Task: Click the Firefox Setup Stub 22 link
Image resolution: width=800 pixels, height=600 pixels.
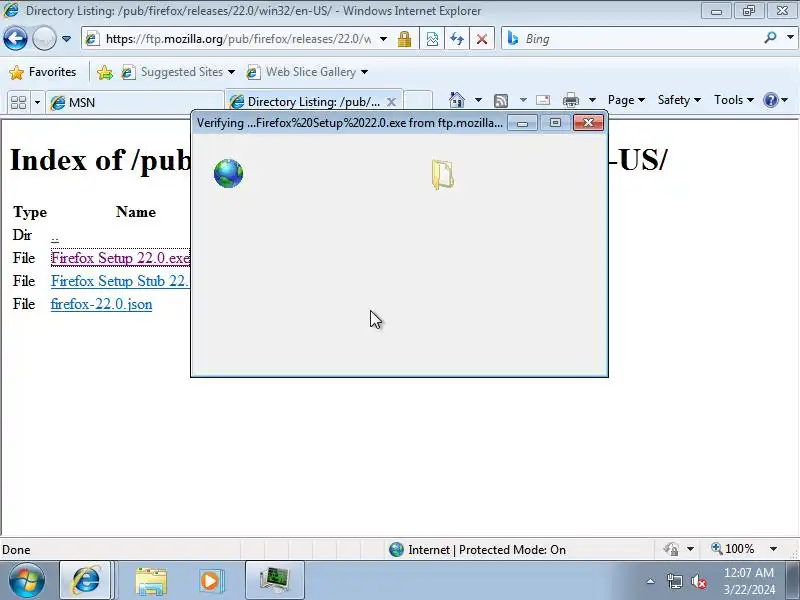Action: point(120,281)
